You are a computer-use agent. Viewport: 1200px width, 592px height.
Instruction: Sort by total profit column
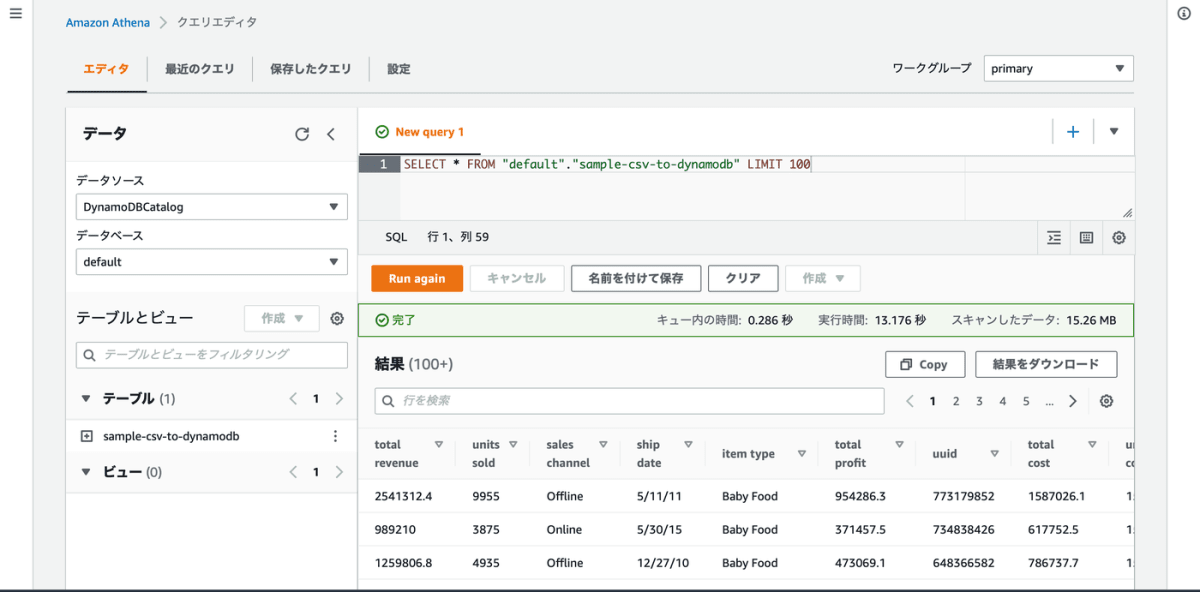click(899, 445)
